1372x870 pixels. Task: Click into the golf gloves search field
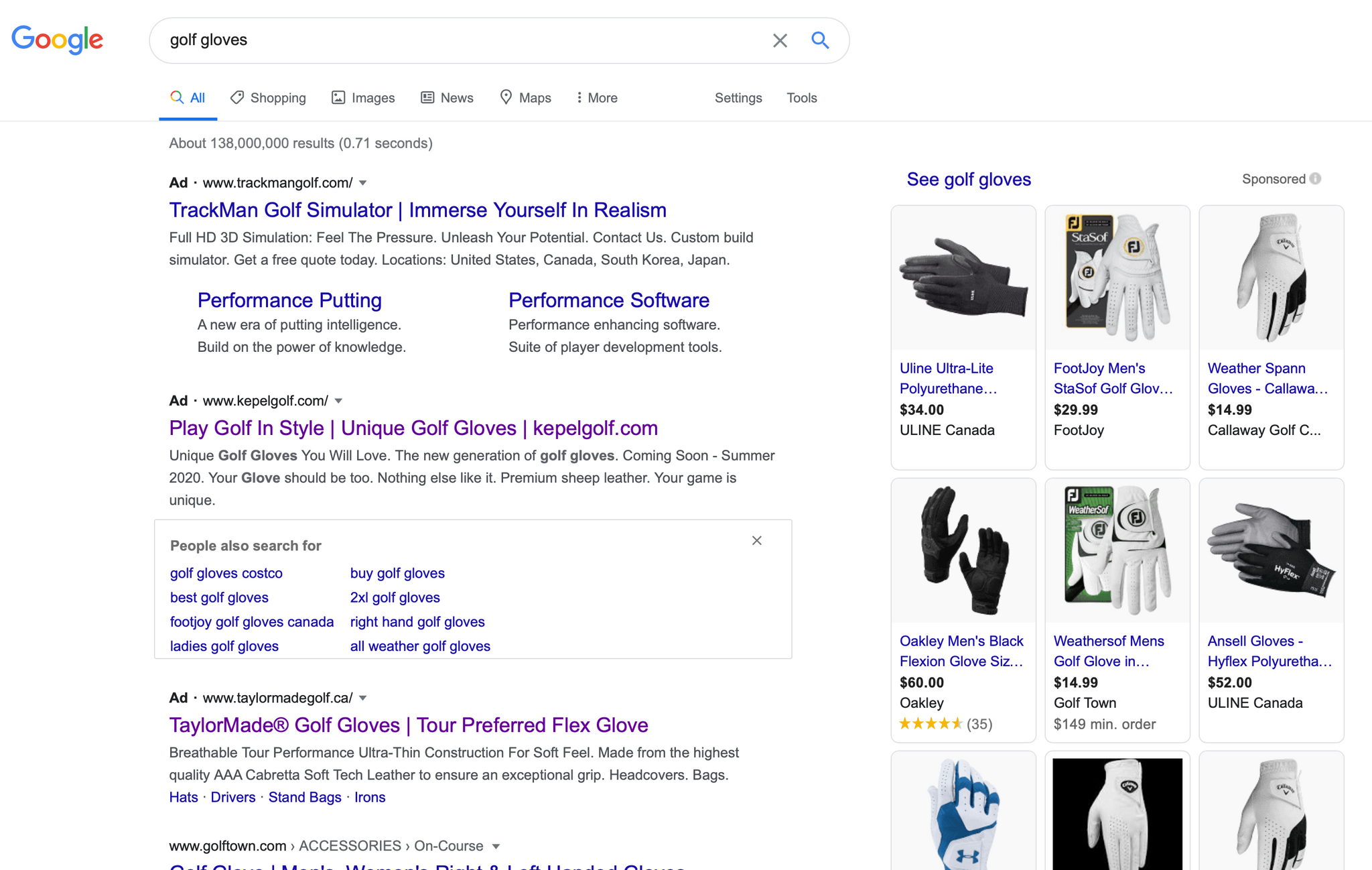point(462,40)
